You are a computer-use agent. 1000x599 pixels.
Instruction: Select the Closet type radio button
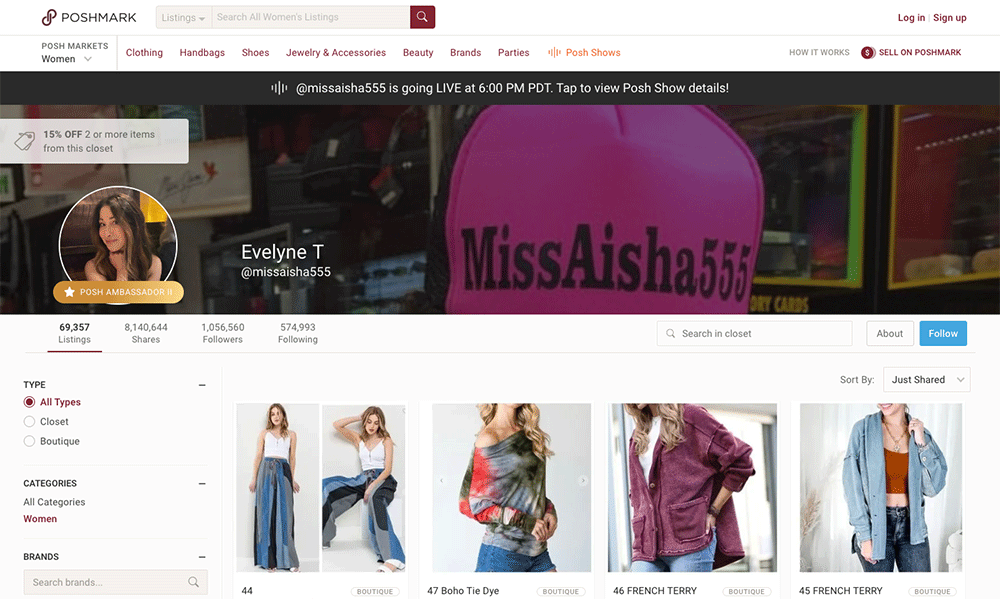point(29,422)
